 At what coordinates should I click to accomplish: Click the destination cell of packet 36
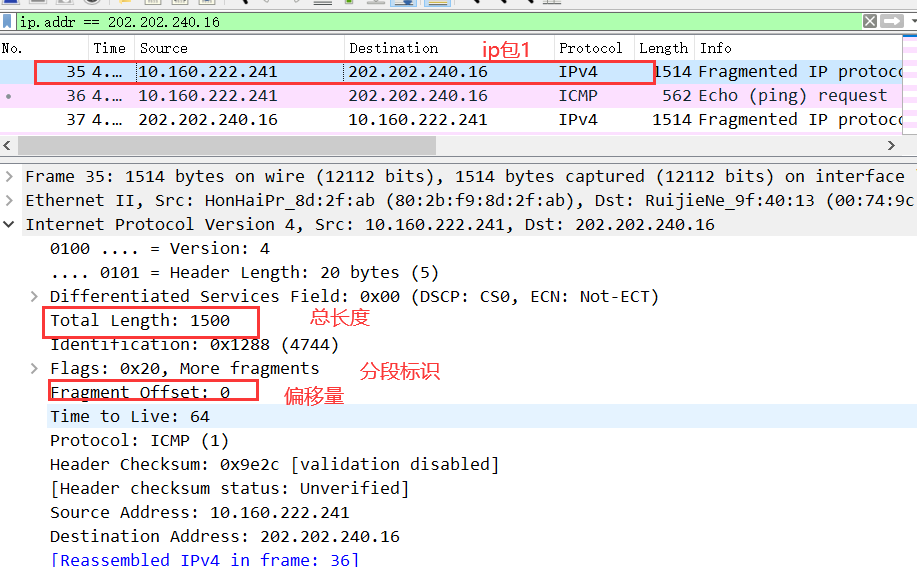pyautogui.click(x=418, y=96)
